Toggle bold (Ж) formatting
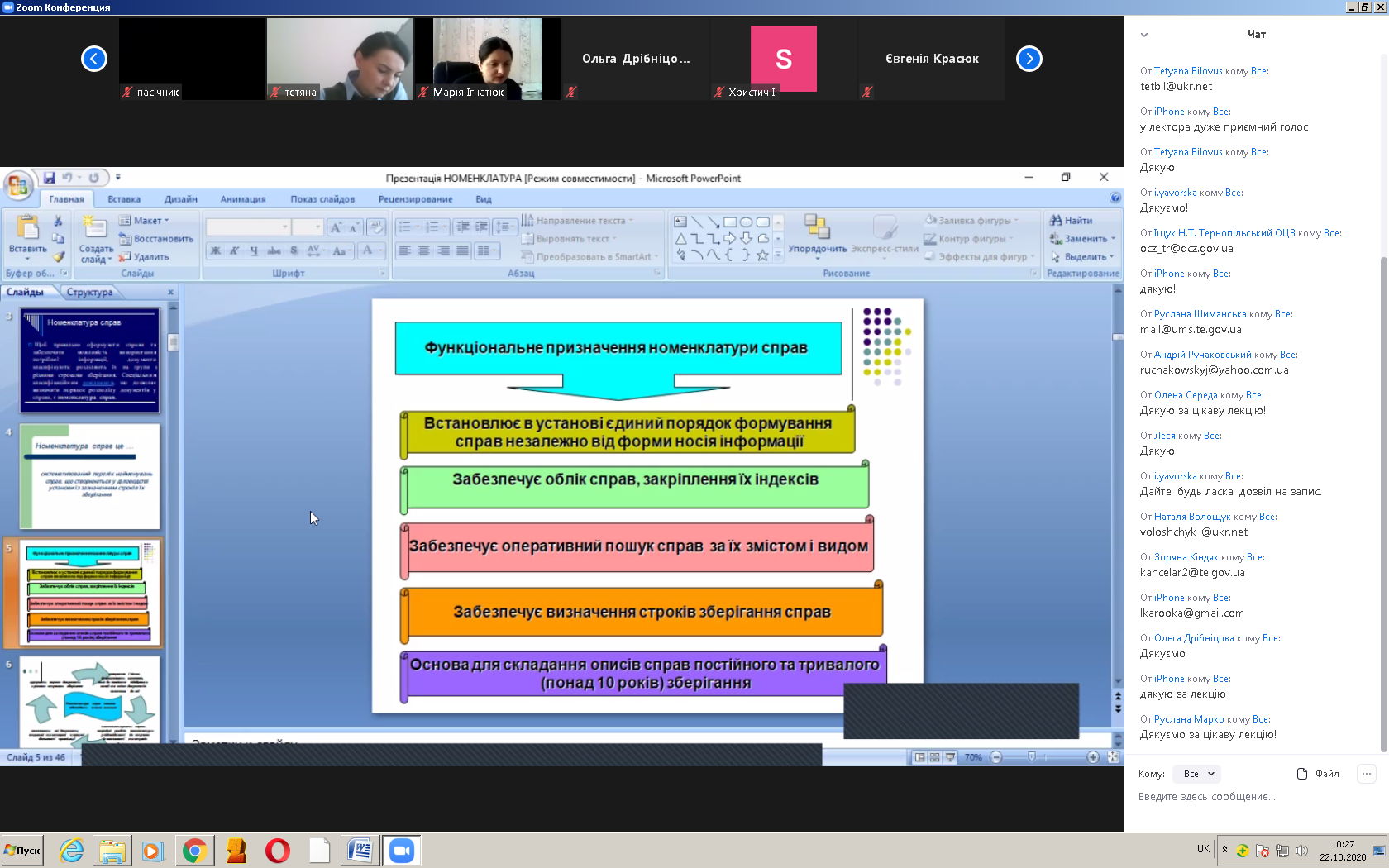 216,250
